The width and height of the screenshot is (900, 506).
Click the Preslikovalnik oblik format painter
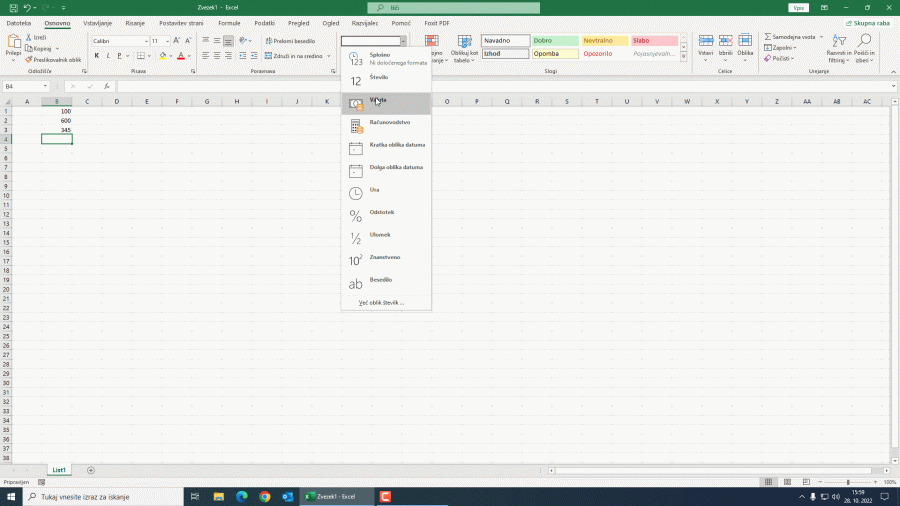(x=56, y=60)
